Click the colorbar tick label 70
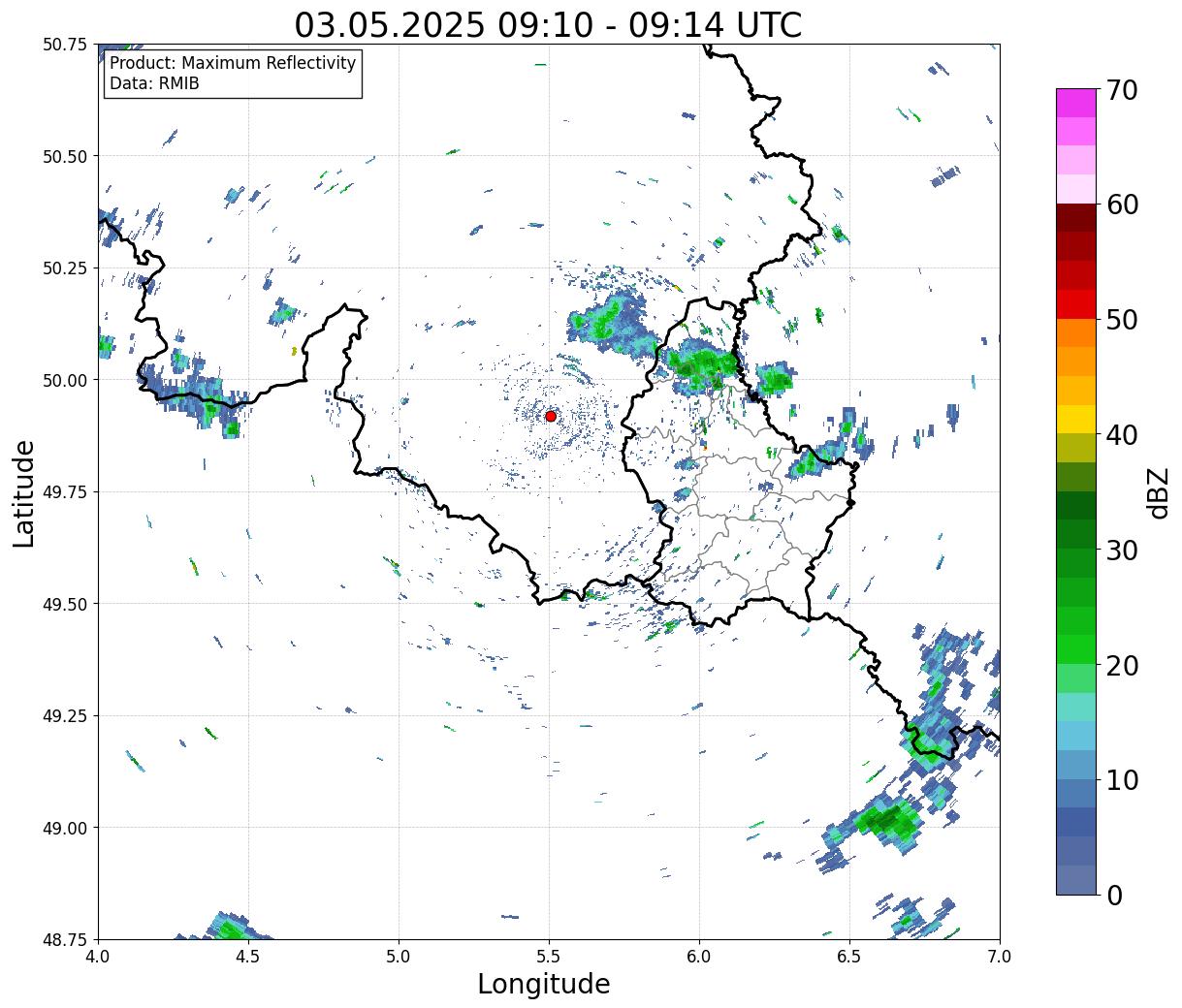This screenshot has width=1182, height=1008. (1121, 90)
